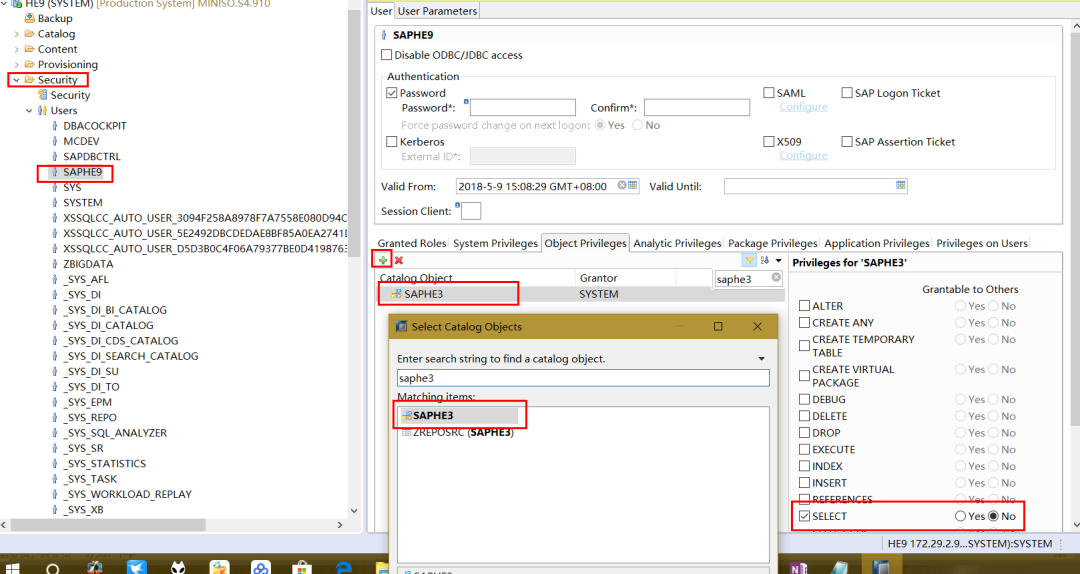Click the Windows search circle on taskbar
This screenshot has width=1080, height=574.
point(52,568)
